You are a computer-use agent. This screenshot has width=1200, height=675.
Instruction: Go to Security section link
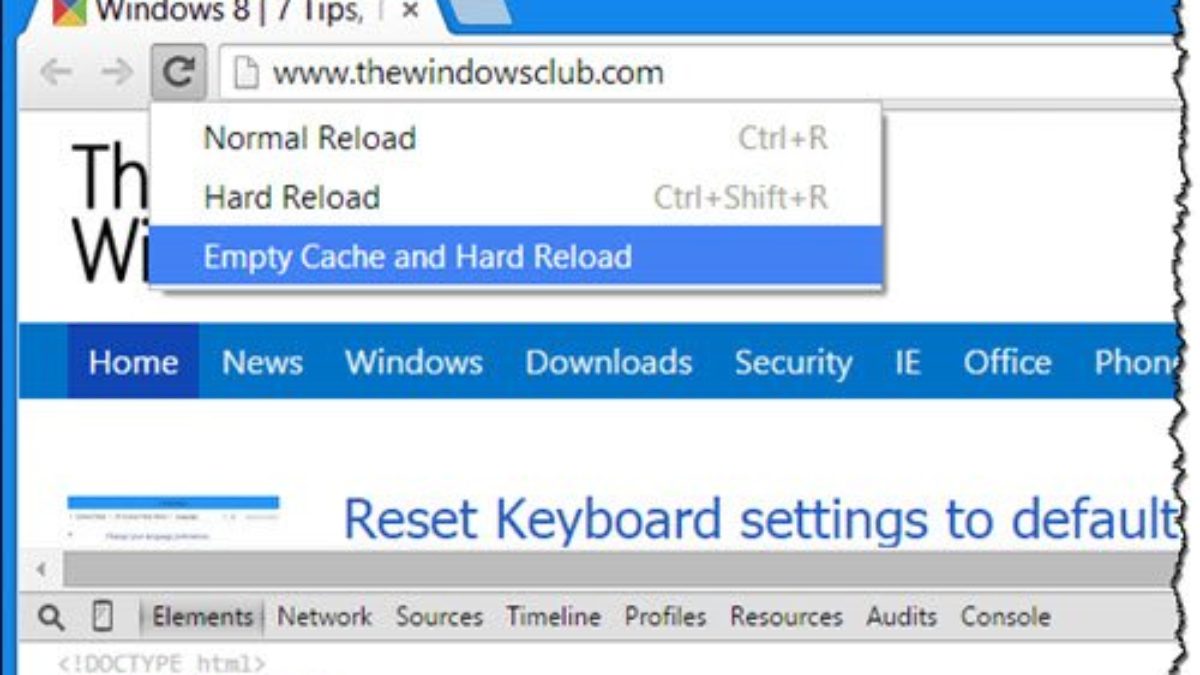coord(793,362)
